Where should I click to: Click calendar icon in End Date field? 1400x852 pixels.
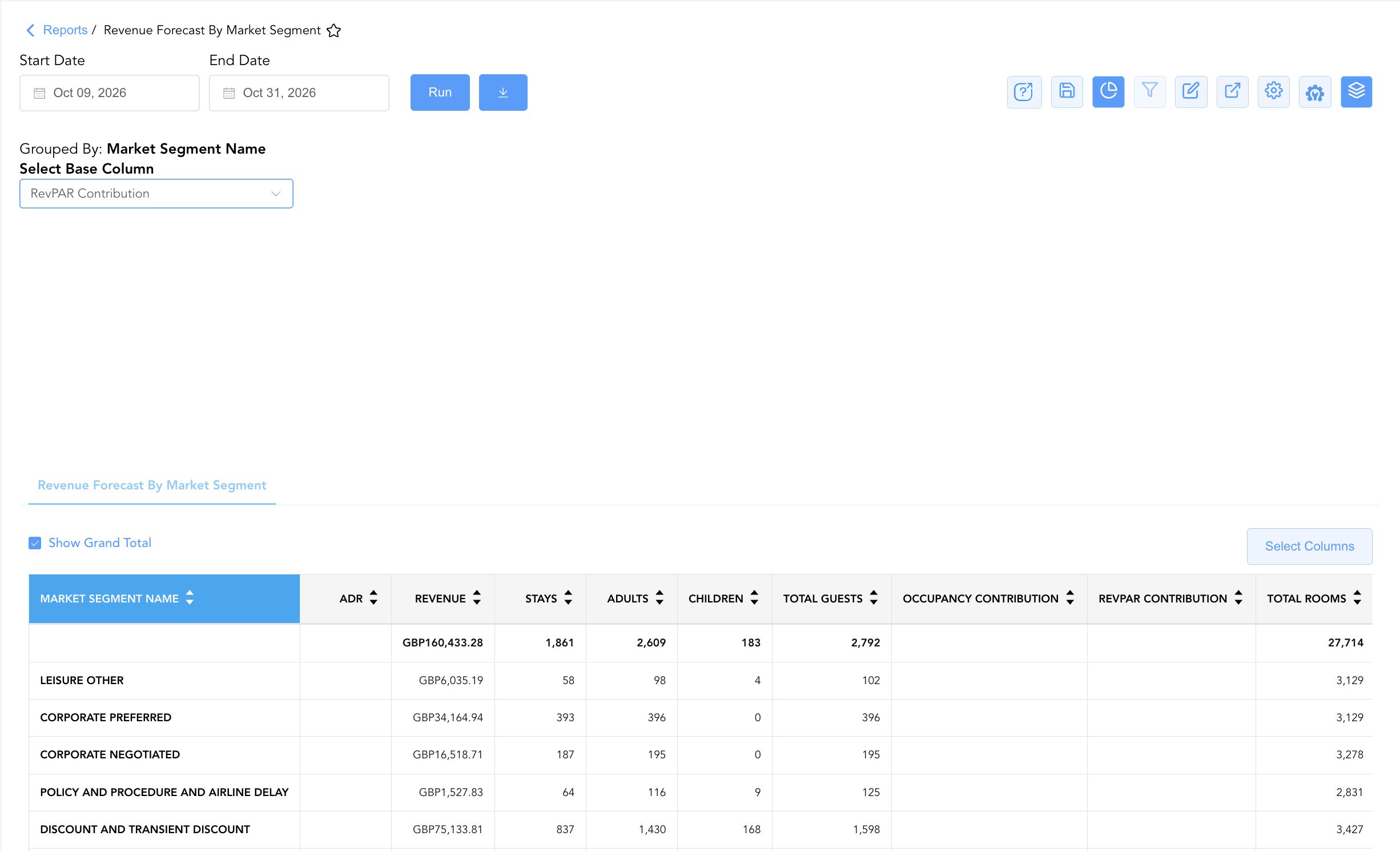[229, 93]
